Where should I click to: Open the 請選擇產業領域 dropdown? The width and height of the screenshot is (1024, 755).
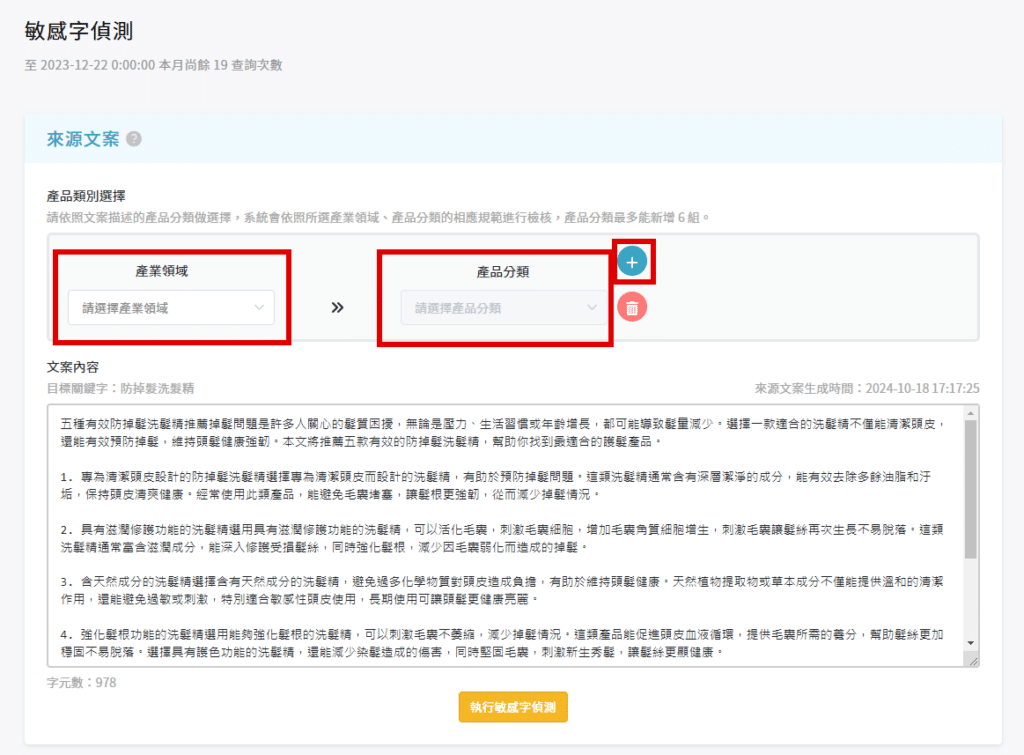(171, 308)
